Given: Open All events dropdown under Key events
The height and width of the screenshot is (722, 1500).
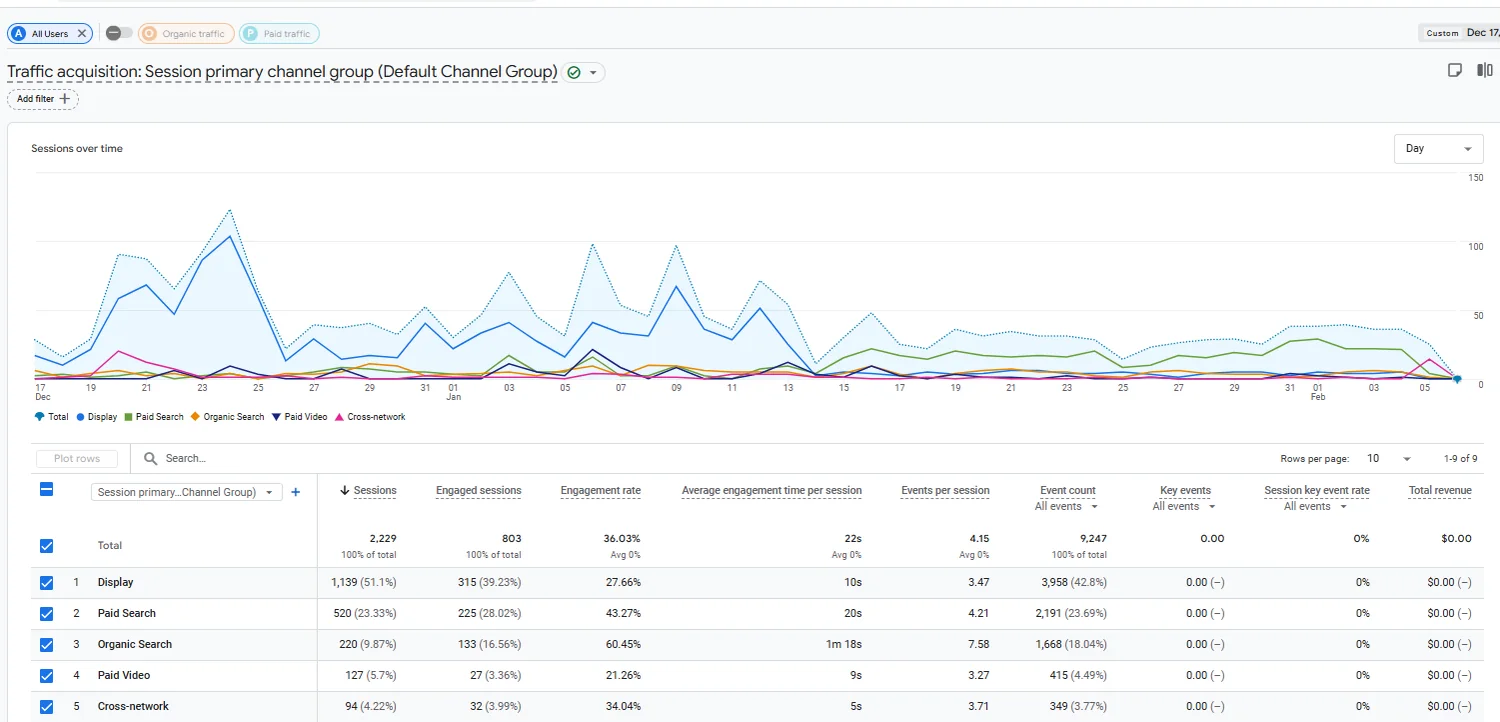Looking at the screenshot, I should [x=1184, y=507].
